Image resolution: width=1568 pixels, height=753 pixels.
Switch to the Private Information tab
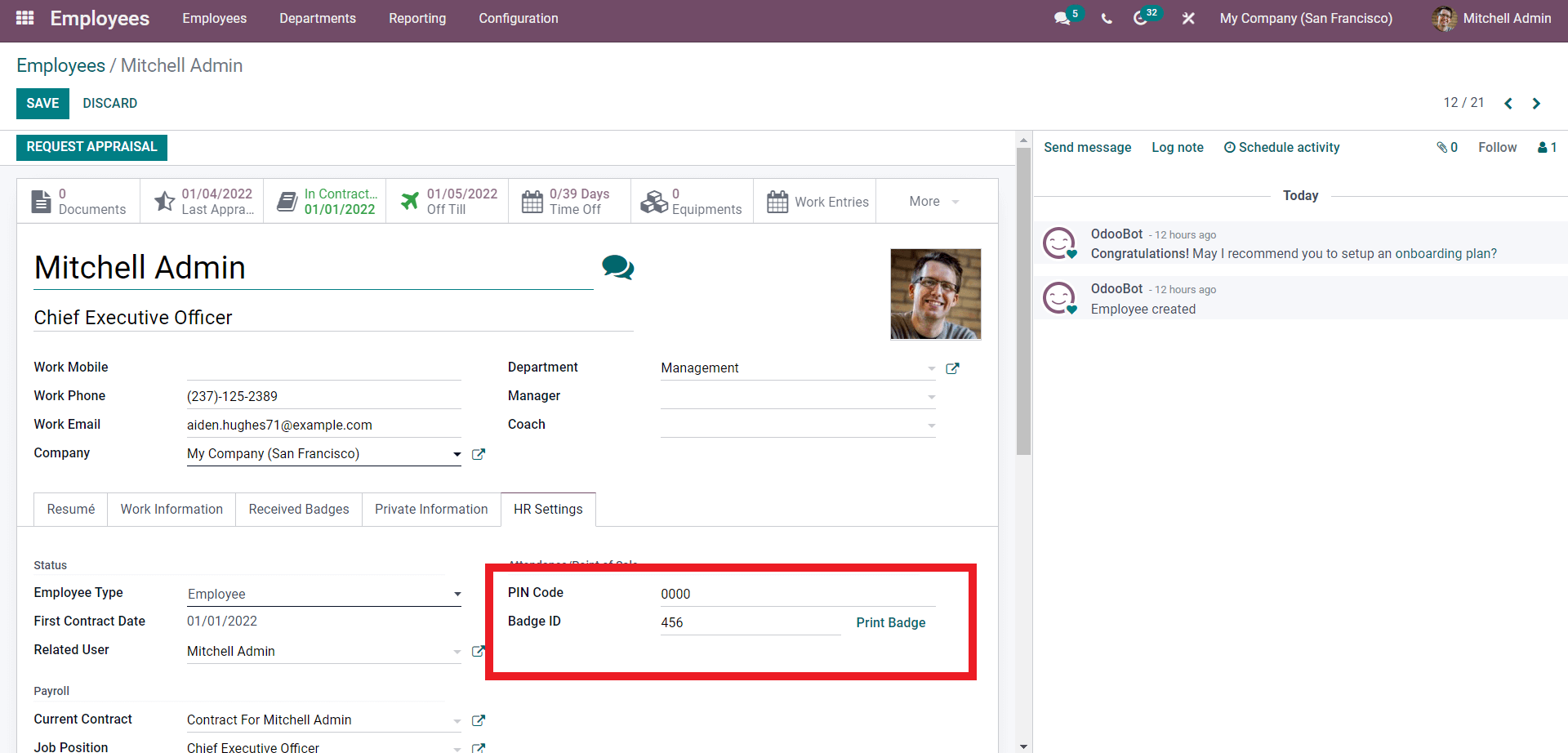431,509
